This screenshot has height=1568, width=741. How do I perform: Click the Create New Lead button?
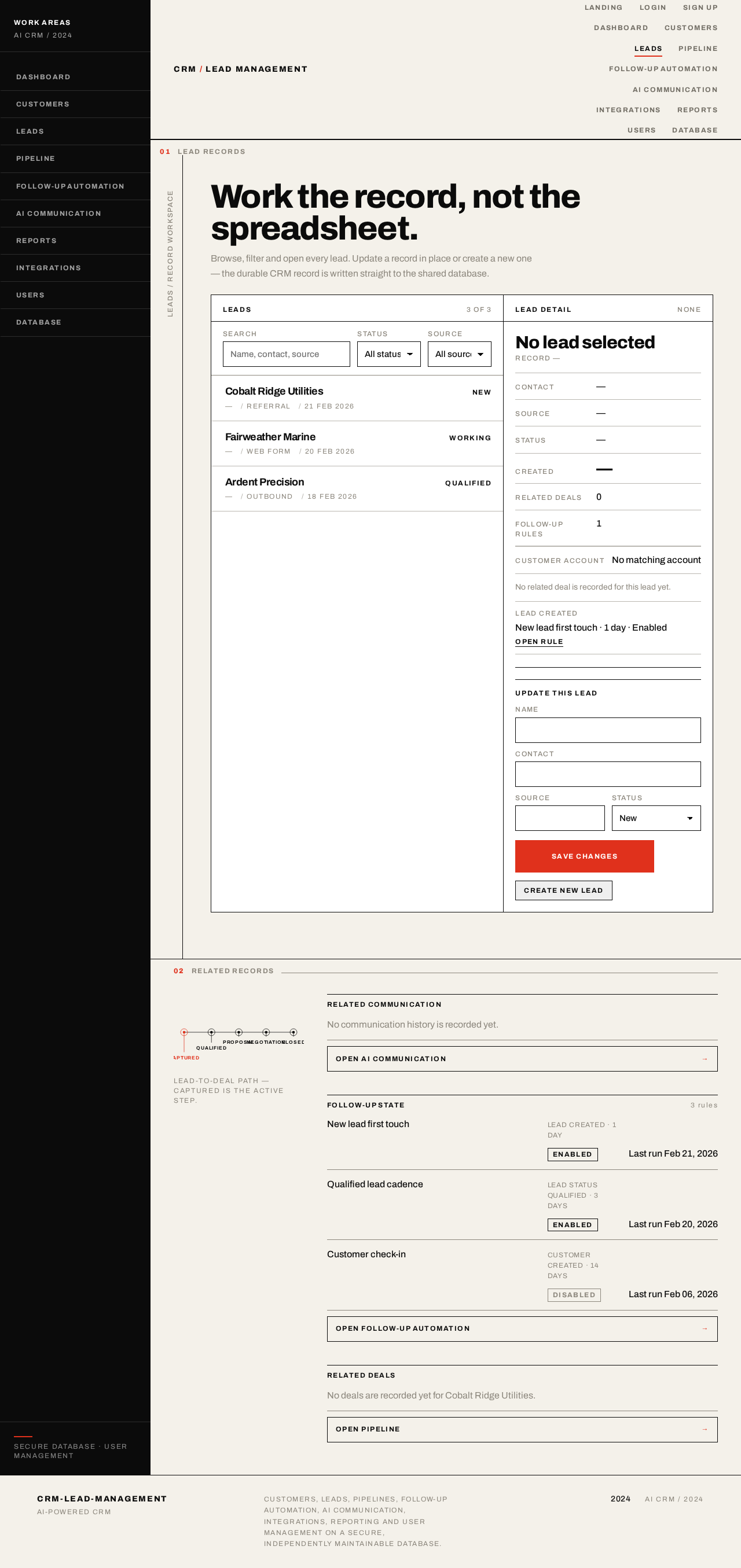point(563,890)
